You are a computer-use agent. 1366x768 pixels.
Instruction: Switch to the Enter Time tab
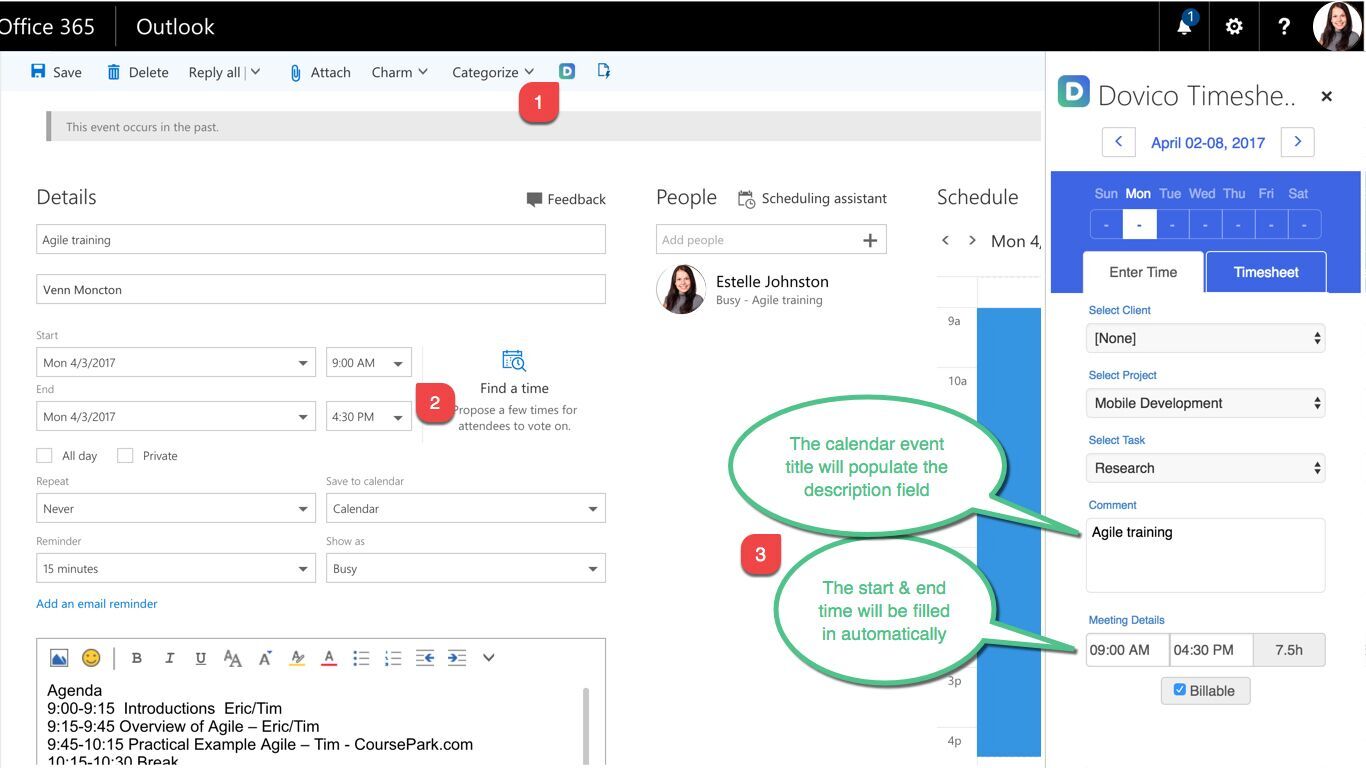1143,272
